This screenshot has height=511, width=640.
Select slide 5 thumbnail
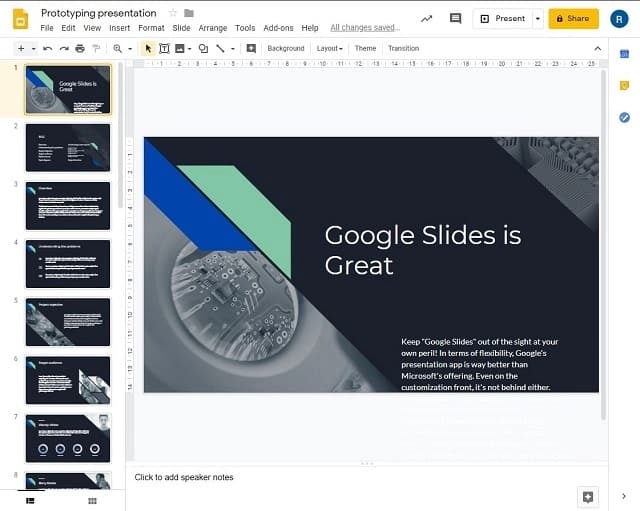coord(68,322)
